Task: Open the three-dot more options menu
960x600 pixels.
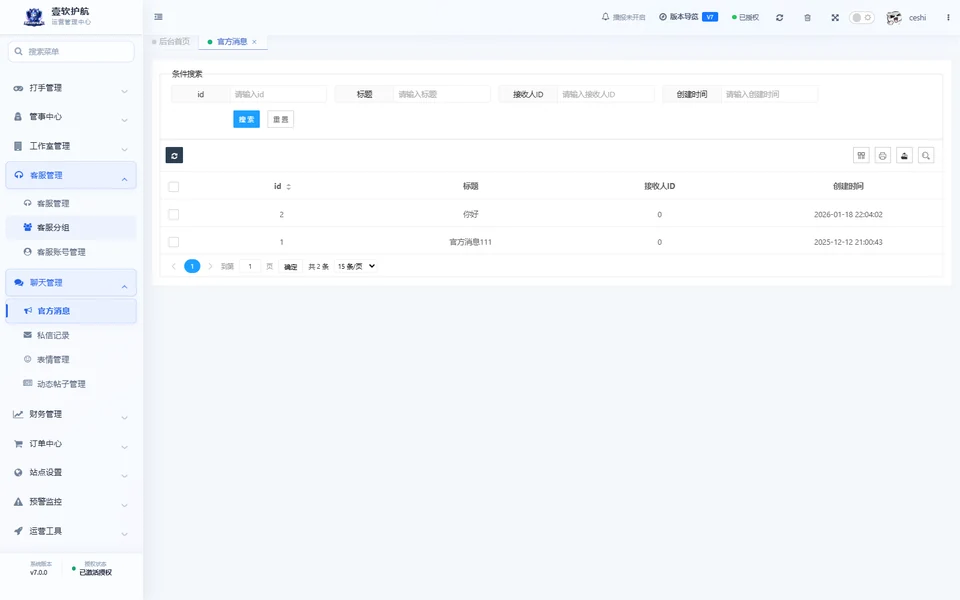Action: [x=948, y=18]
